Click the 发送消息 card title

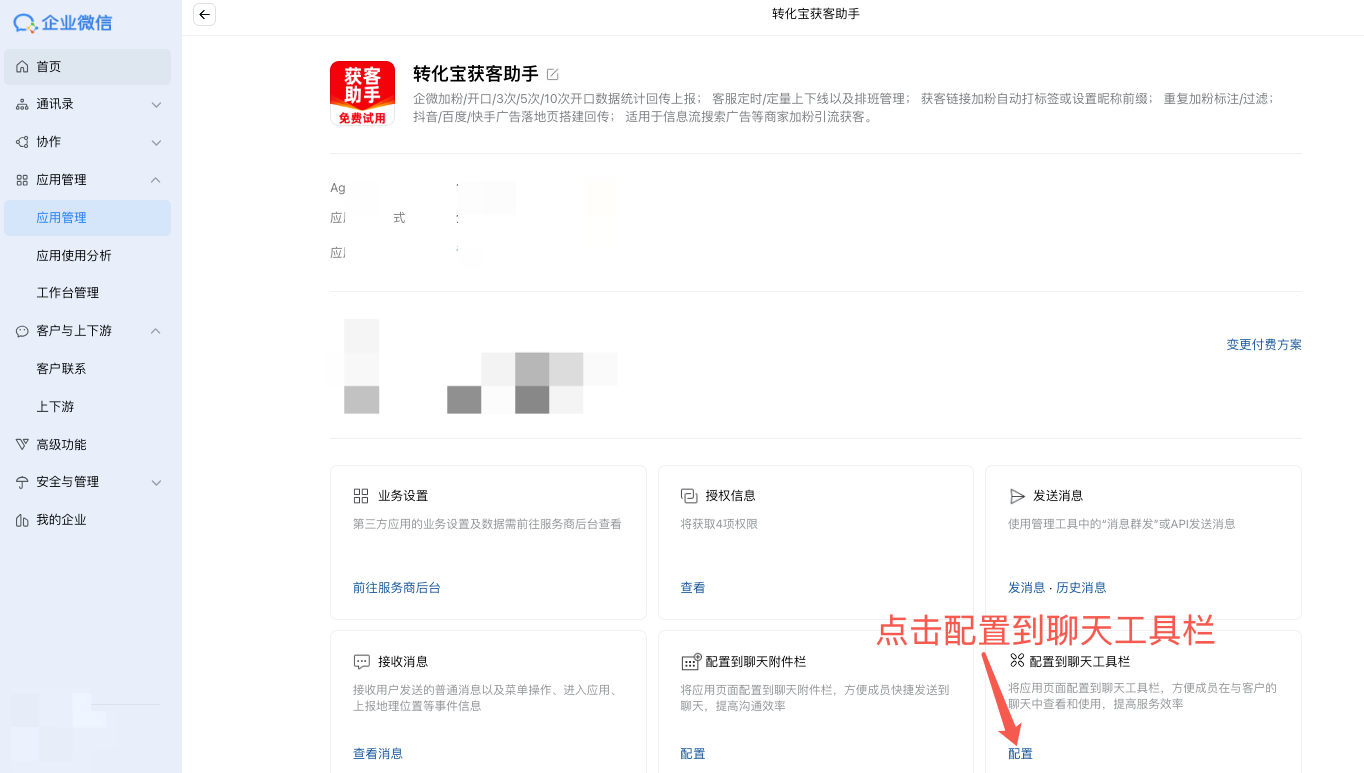[1058, 496]
